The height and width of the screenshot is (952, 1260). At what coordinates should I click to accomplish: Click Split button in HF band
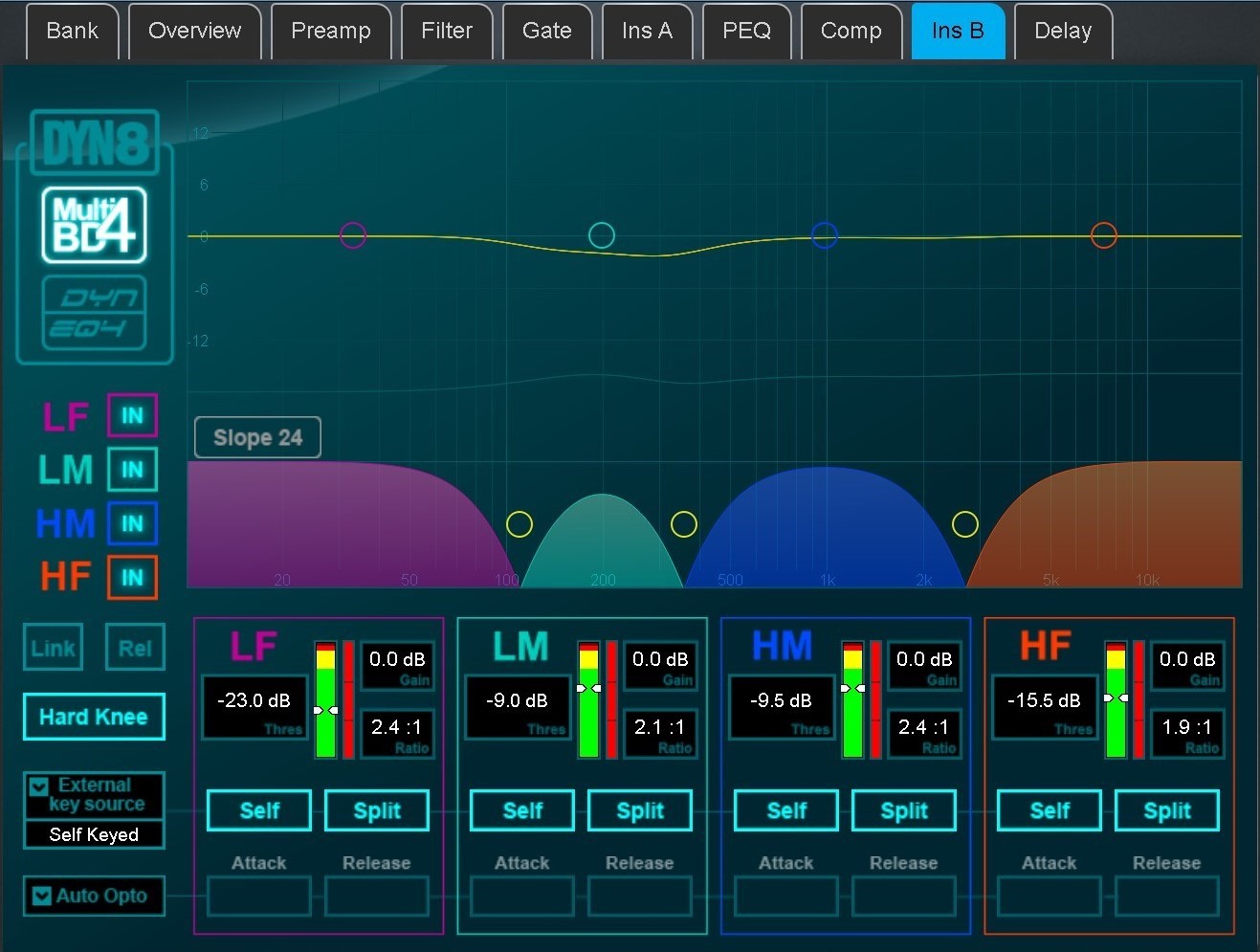[x=1167, y=810]
